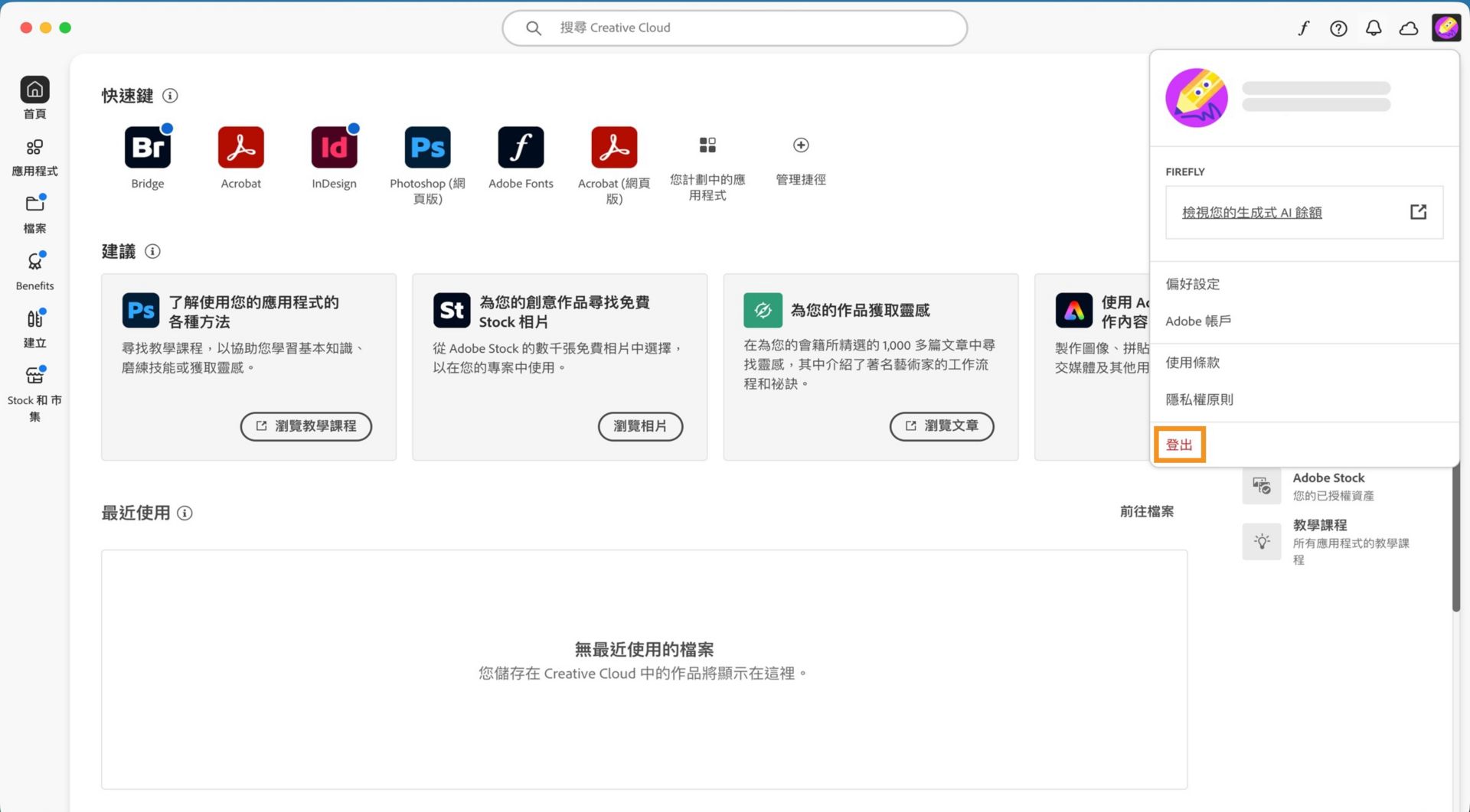Viewport: 1470px width, 812px height.
Task: Open Acrobat 網頁版
Action: pos(613,147)
